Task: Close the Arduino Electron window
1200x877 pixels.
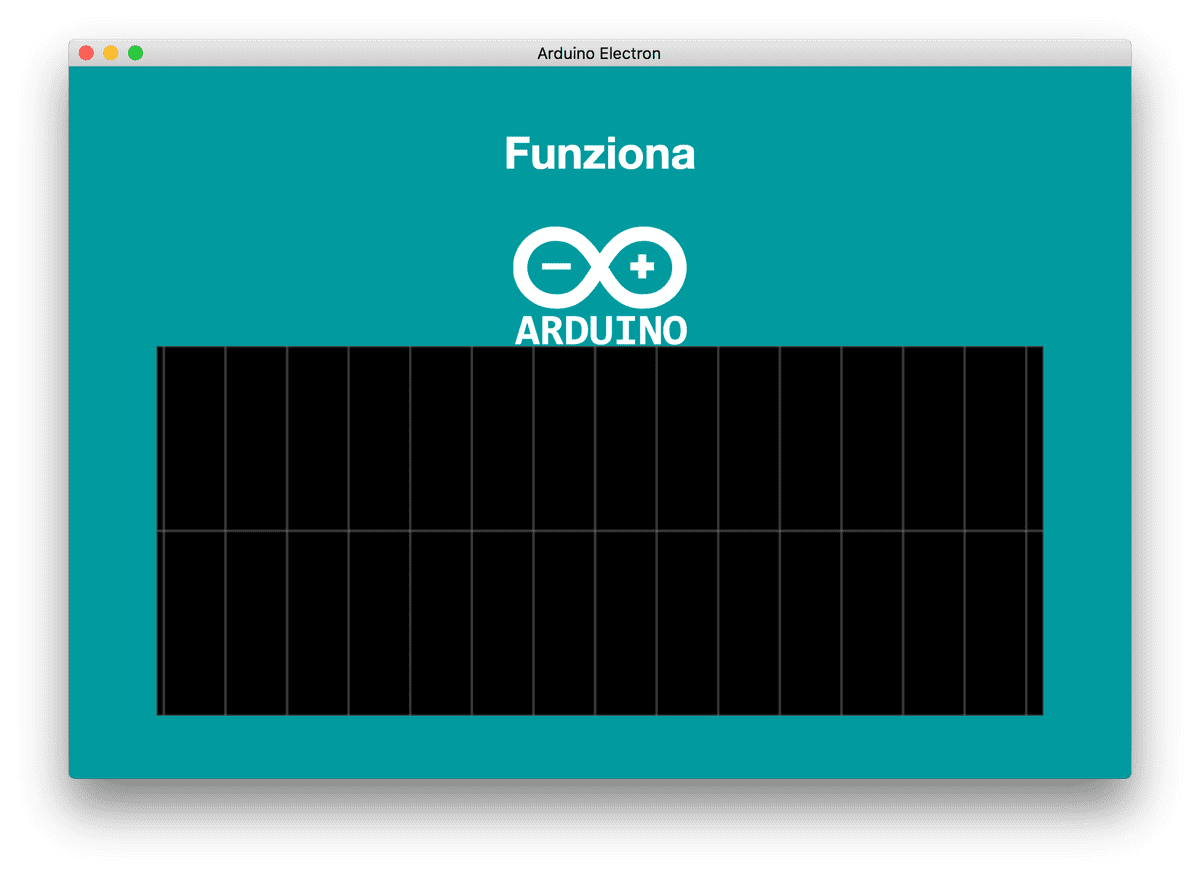Action: (87, 53)
